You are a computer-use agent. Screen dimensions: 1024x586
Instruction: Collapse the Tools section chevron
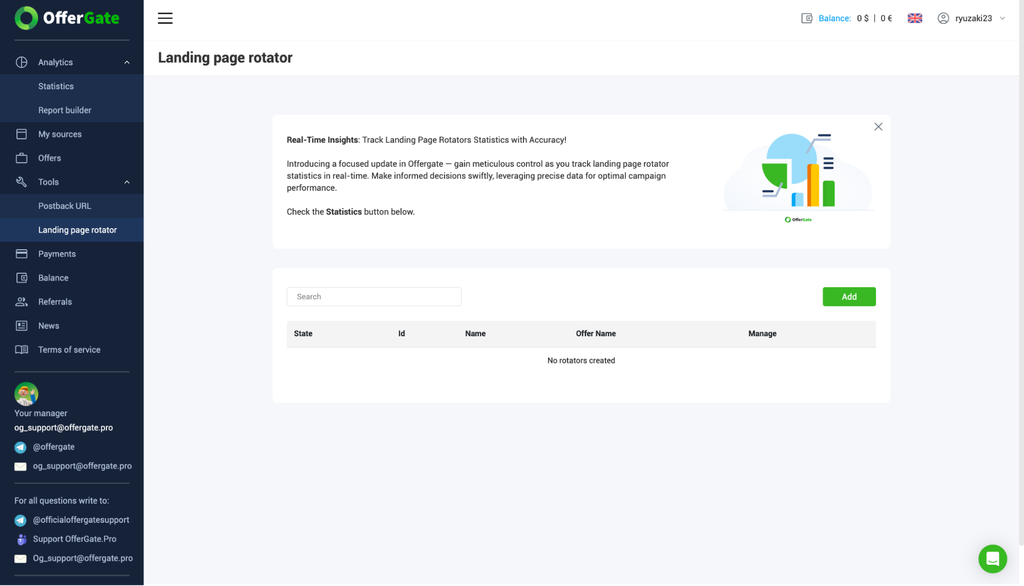tap(127, 182)
